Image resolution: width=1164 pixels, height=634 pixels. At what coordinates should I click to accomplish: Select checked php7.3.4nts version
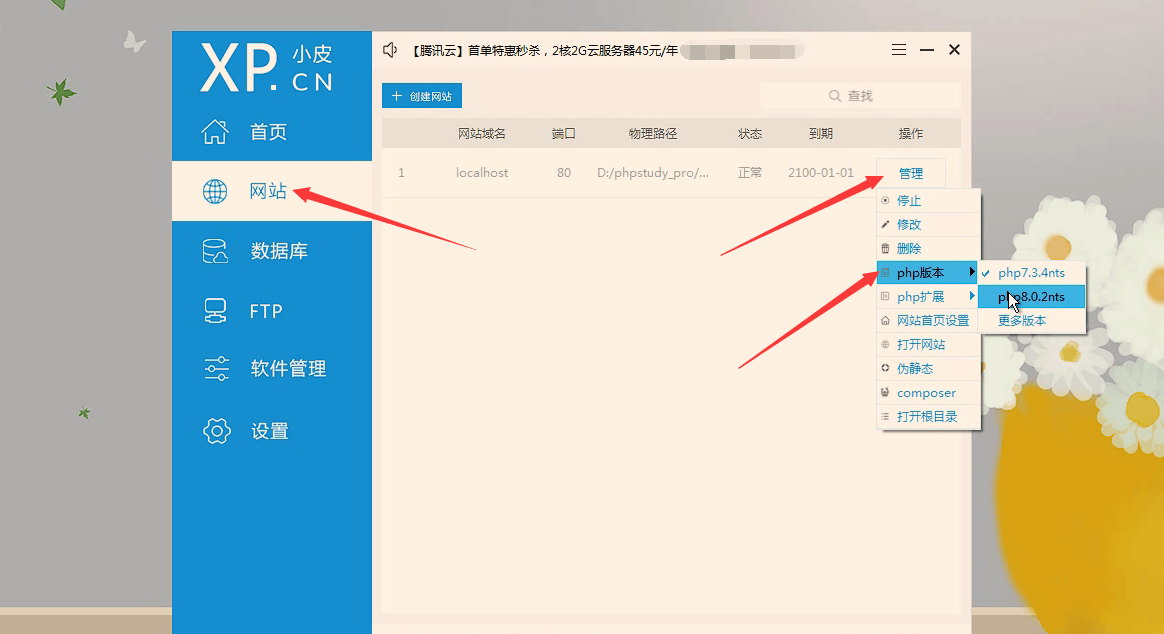[1031, 272]
